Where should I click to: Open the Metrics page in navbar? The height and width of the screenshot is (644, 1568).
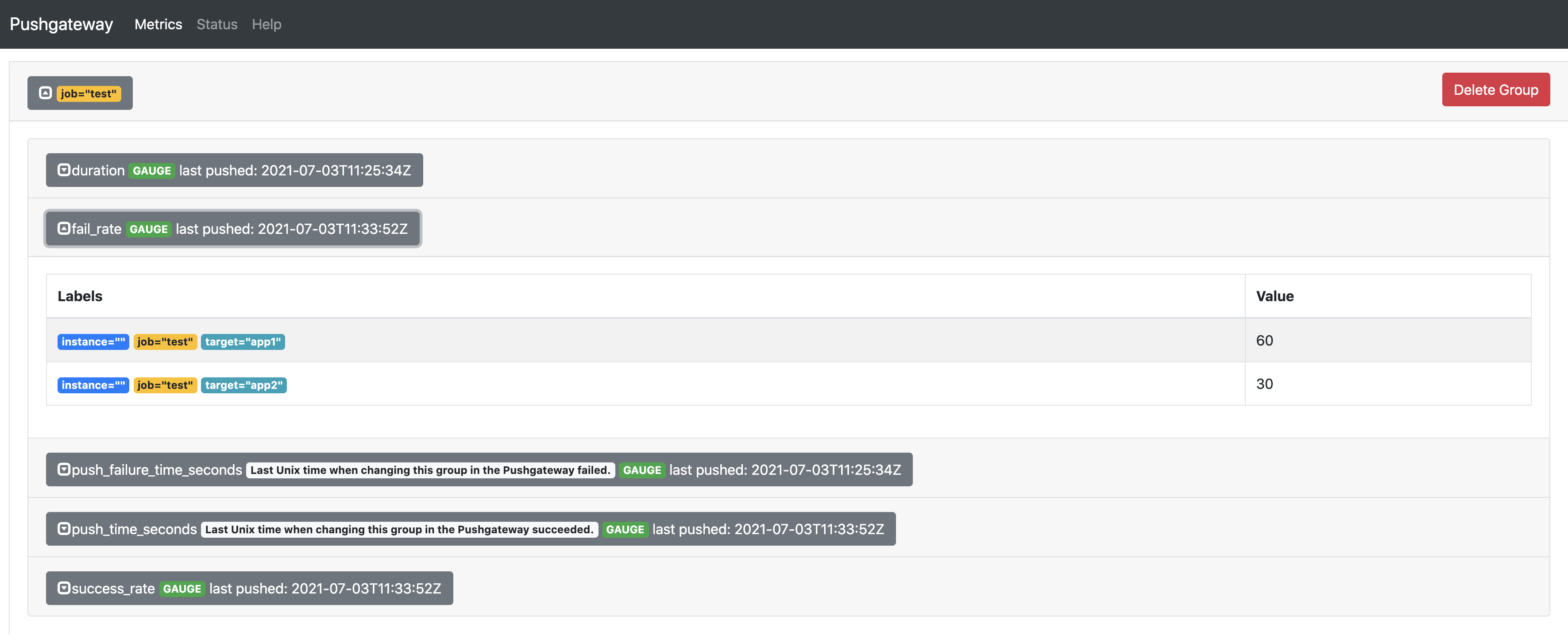click(x=158, y=24)
